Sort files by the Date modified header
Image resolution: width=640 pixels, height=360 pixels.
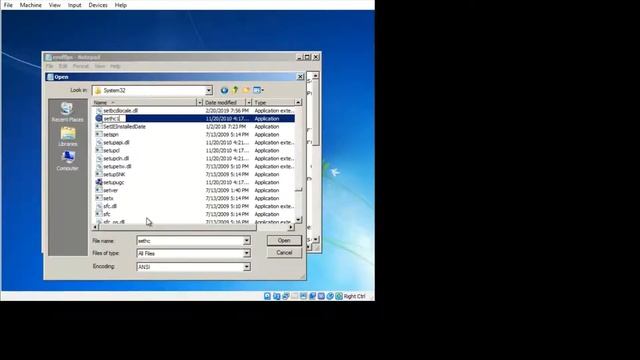[224, 102]
